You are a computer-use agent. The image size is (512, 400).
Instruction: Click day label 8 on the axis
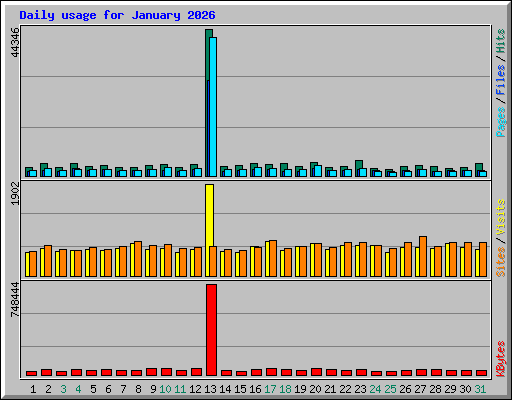(138, 389)
